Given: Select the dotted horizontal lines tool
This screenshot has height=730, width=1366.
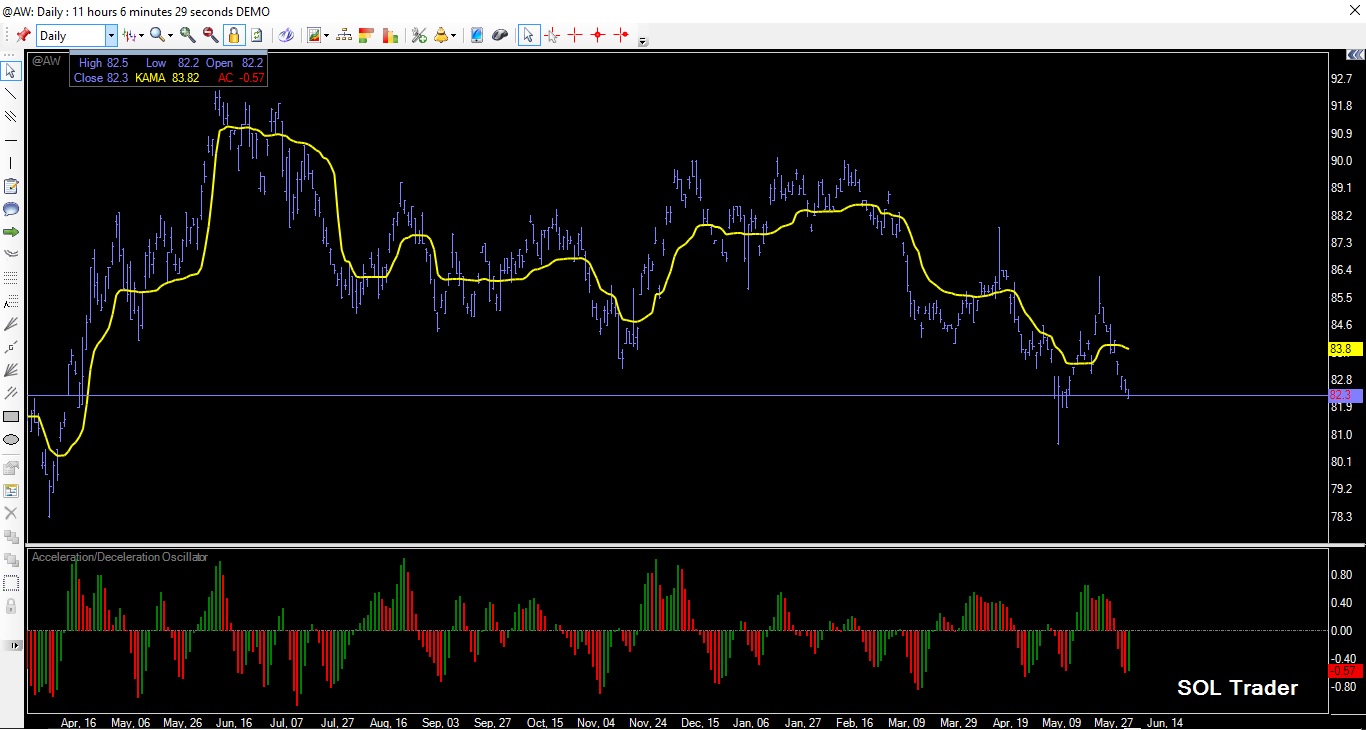Looking at the screenshot, I should point(11,278).
